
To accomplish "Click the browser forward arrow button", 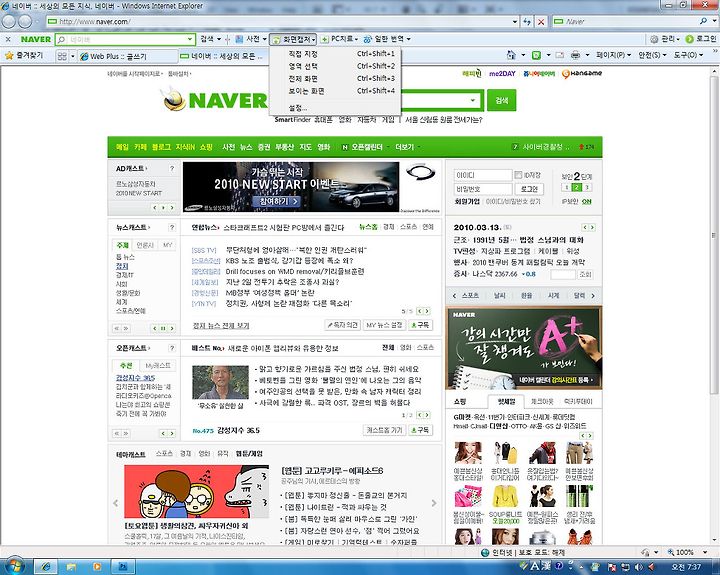I will (25, 21).
